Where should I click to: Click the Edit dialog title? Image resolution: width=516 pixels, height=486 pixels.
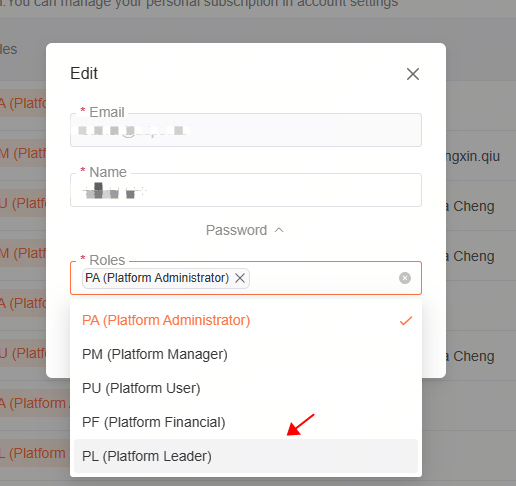tap(84, 73)
